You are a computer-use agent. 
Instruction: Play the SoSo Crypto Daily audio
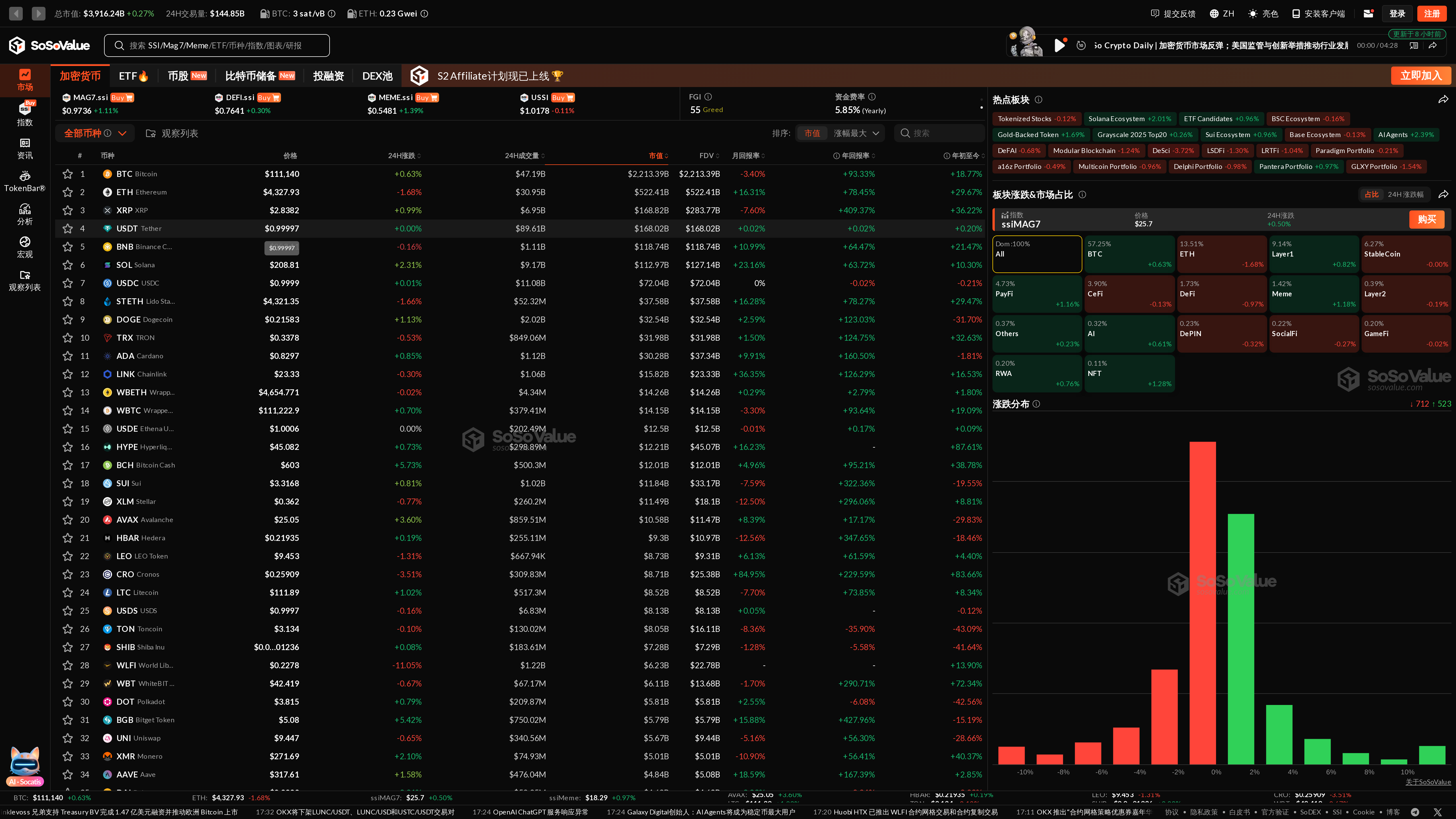click(x=1060, y=45)
